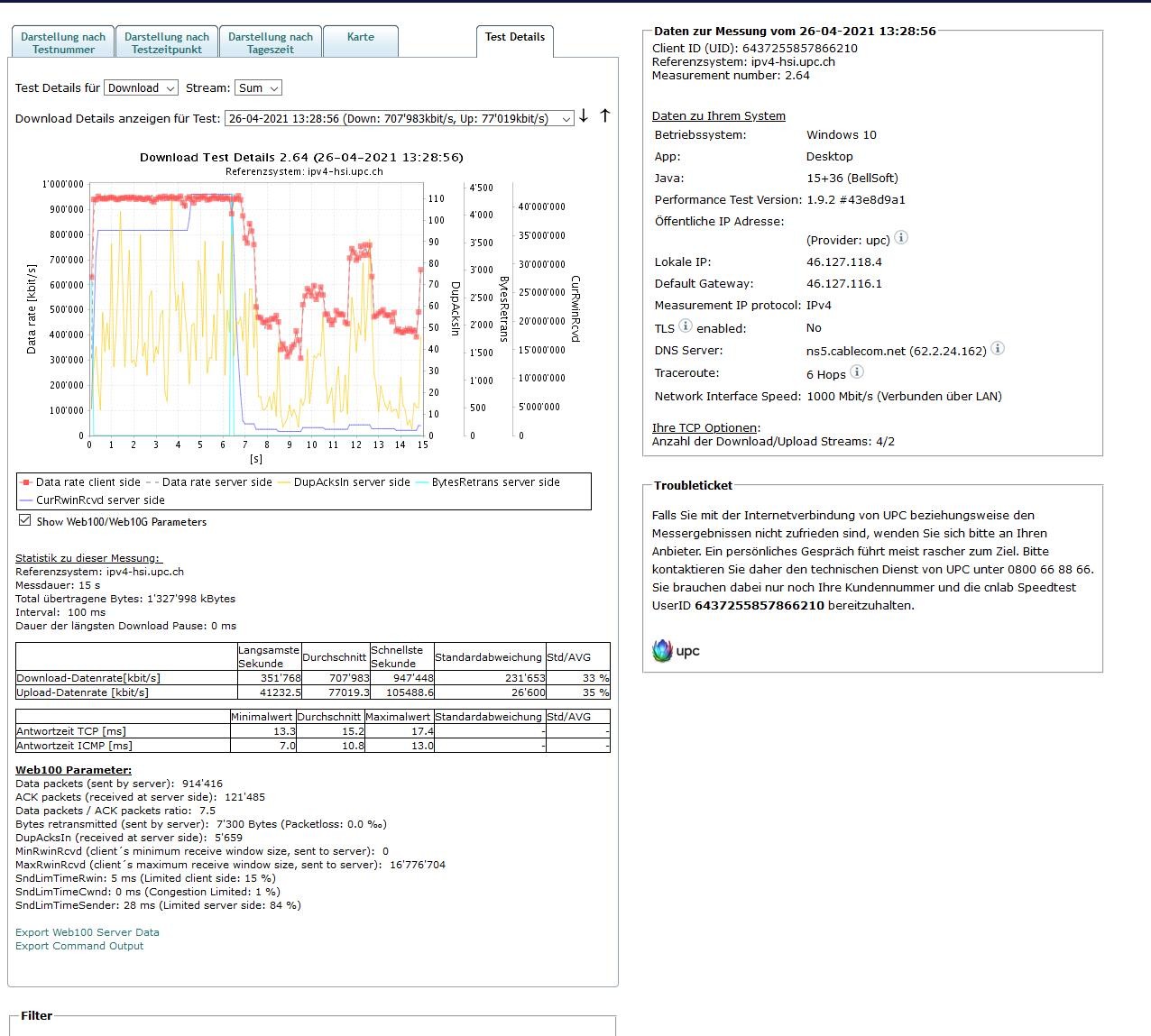1151x1036 pixels.
Task: Click info icon beside Provider: upc
Action: [x=900, y=238]
